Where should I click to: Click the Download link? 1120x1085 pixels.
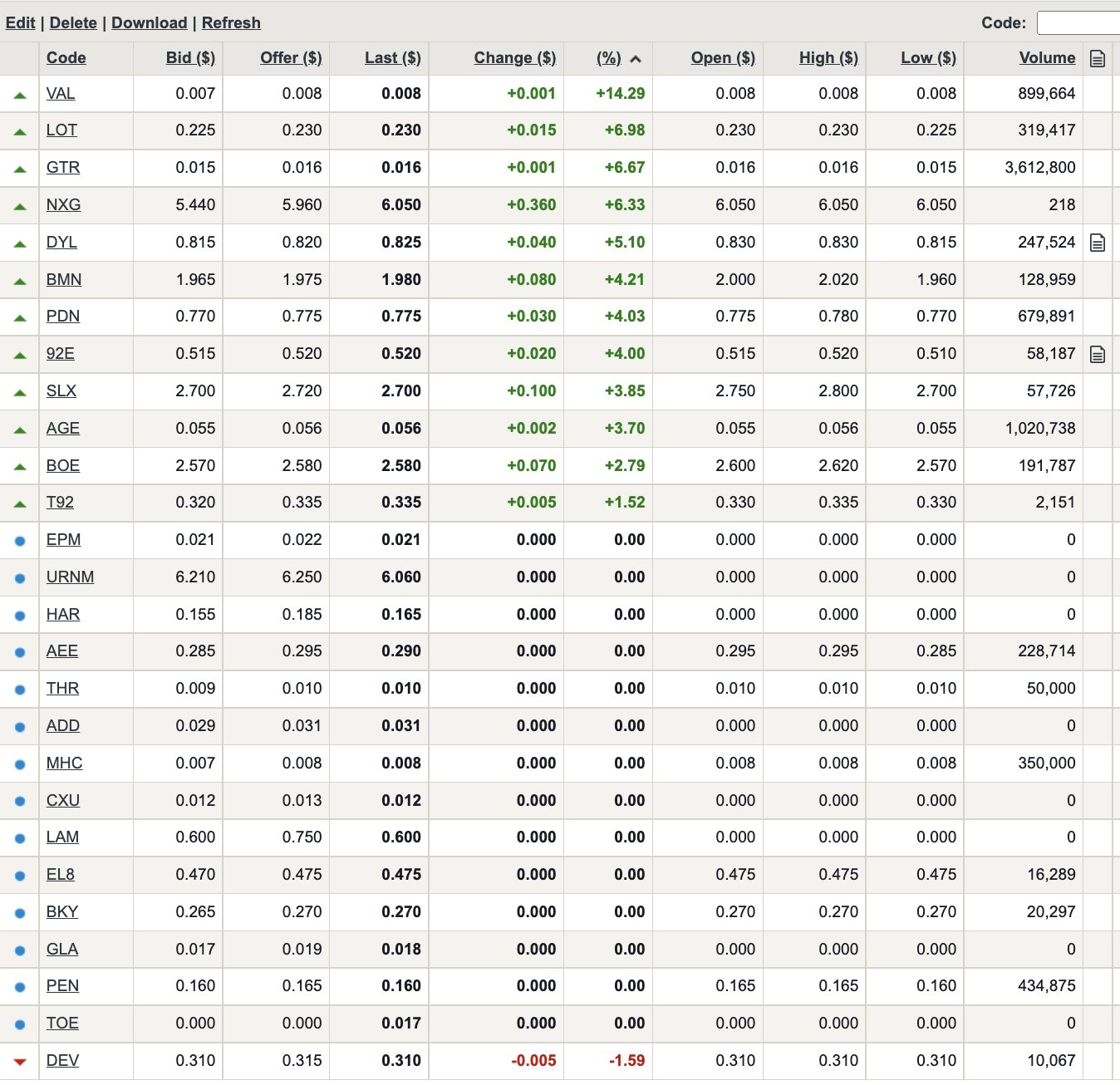[x=150, y=22]
